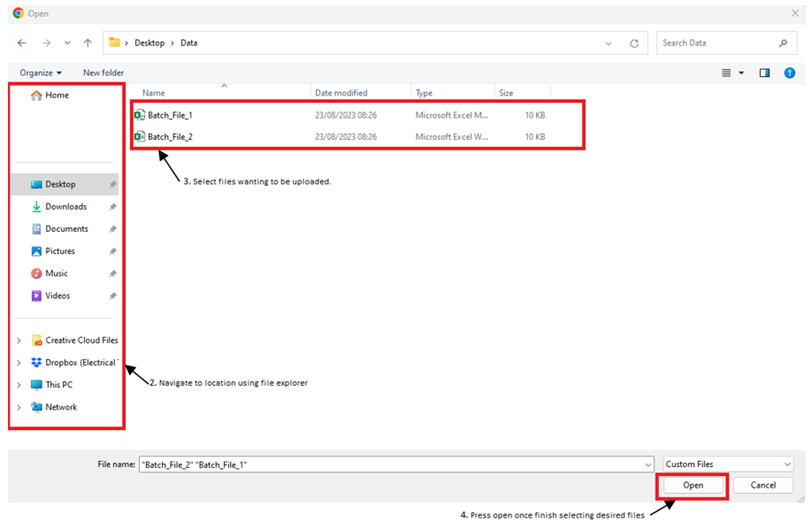Select Batch_File_2 Excel file
This screenshot has width=812, height=530.
169,136
